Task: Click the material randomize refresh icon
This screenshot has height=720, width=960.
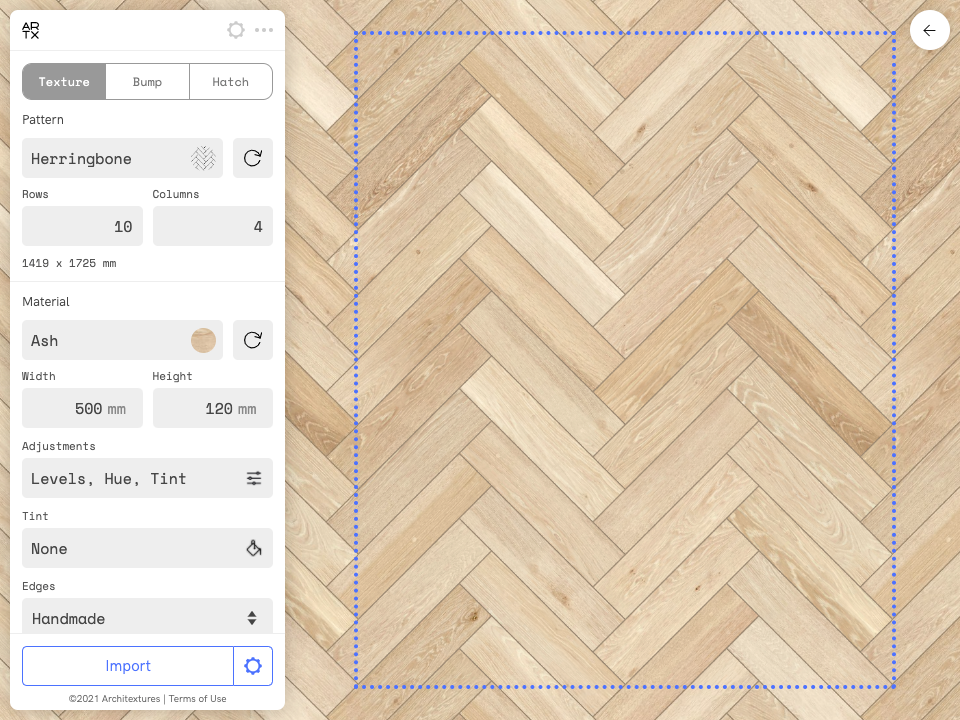Action: pyautogui.click(x=252, y=340)
